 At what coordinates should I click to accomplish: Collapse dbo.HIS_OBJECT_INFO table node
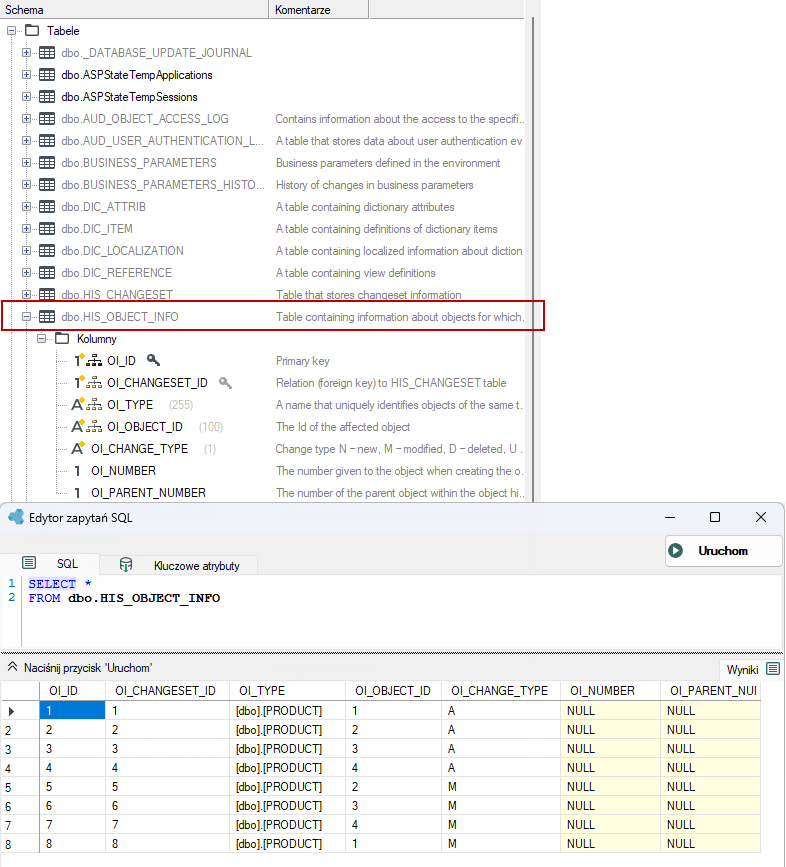[x=26, y=317]
